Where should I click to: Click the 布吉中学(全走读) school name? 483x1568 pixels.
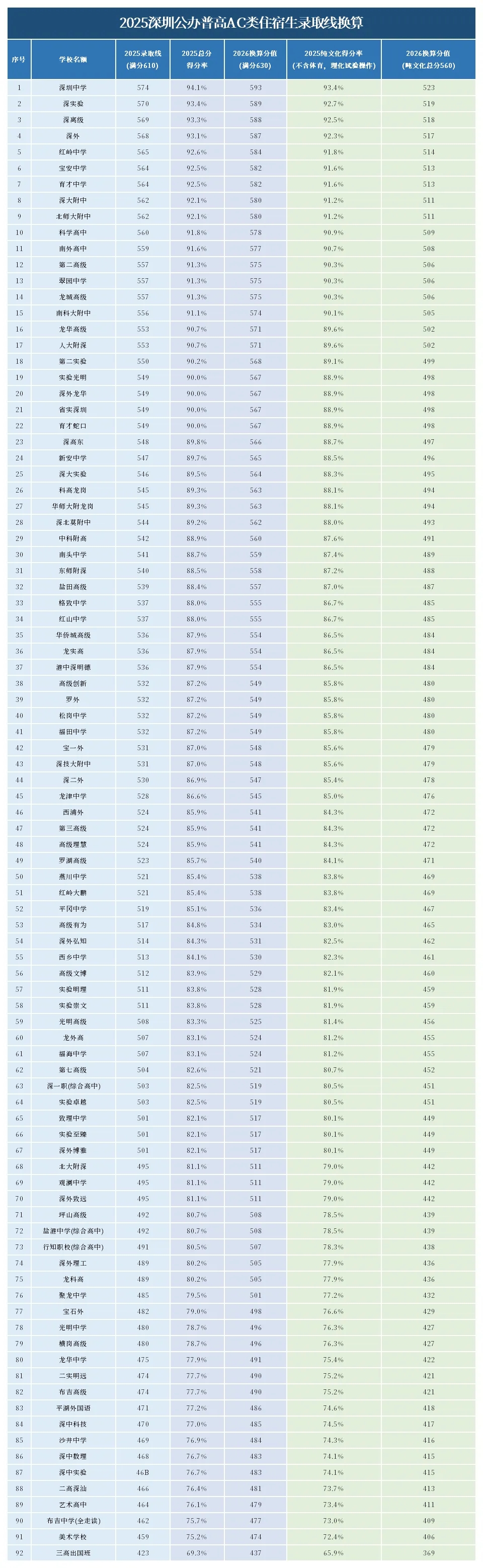(x=73, y=1521)
